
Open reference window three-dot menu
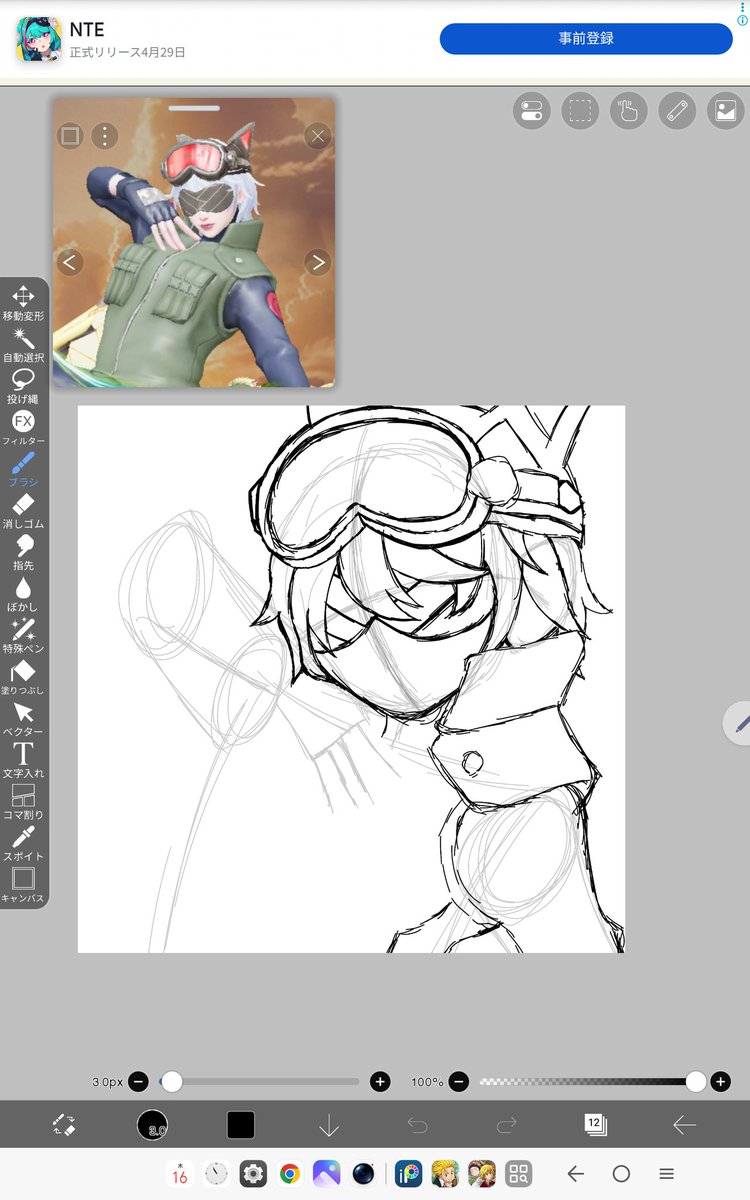(104, 136)
